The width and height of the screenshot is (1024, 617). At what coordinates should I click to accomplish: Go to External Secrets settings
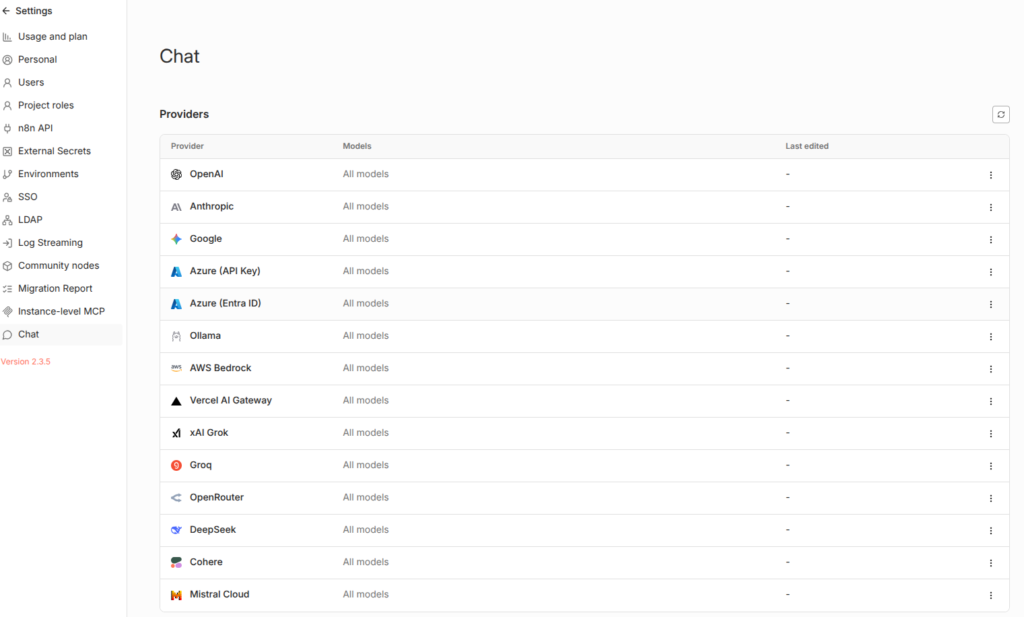(x=54, y=151)
